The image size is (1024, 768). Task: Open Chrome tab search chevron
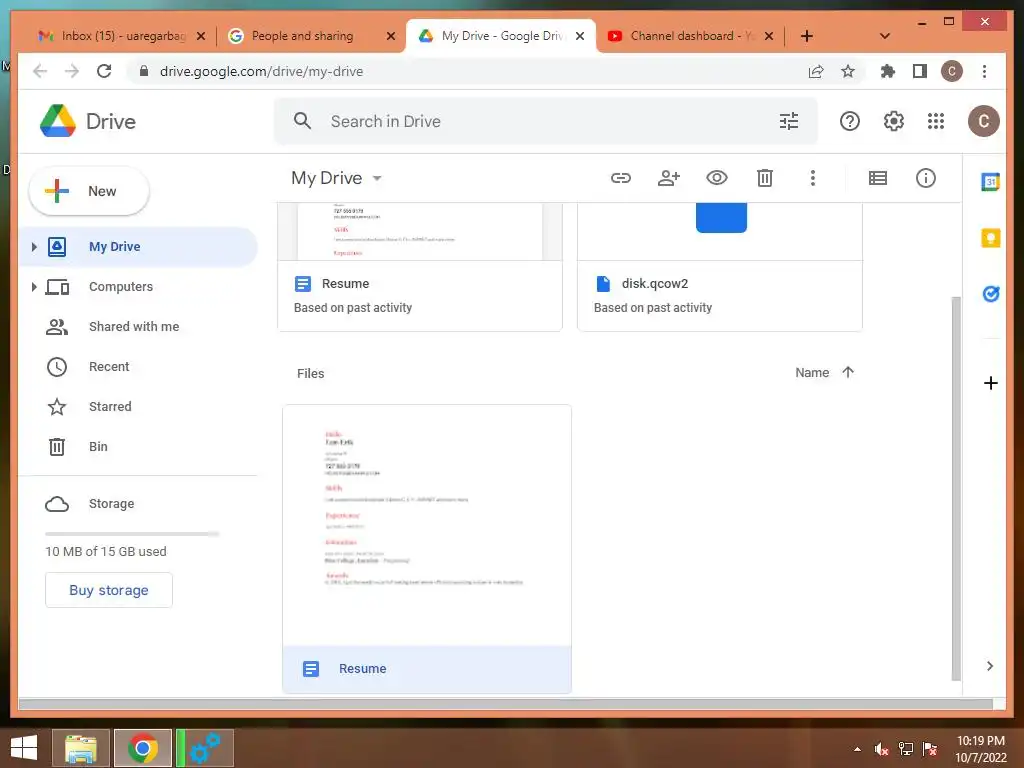885,36
